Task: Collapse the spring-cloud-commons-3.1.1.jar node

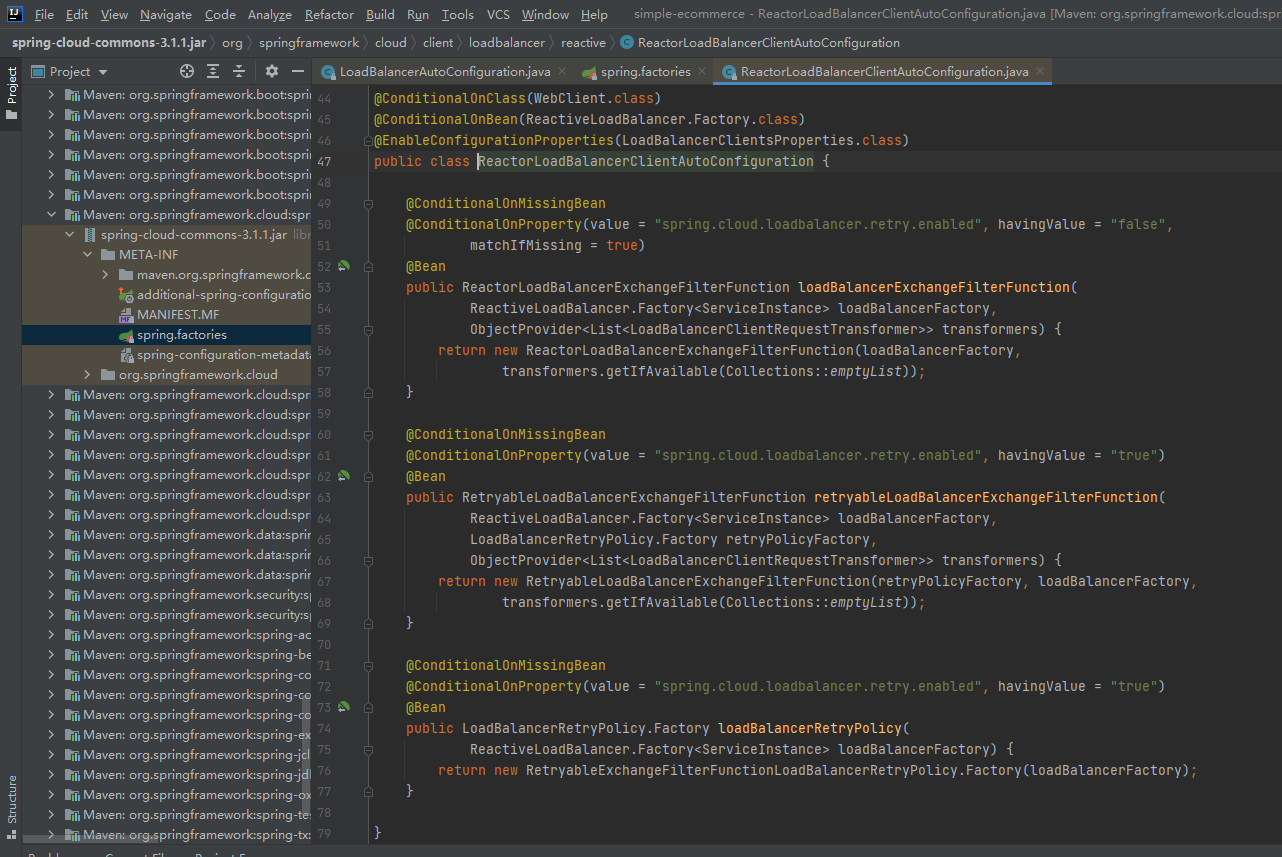Action: coord(70,235)
